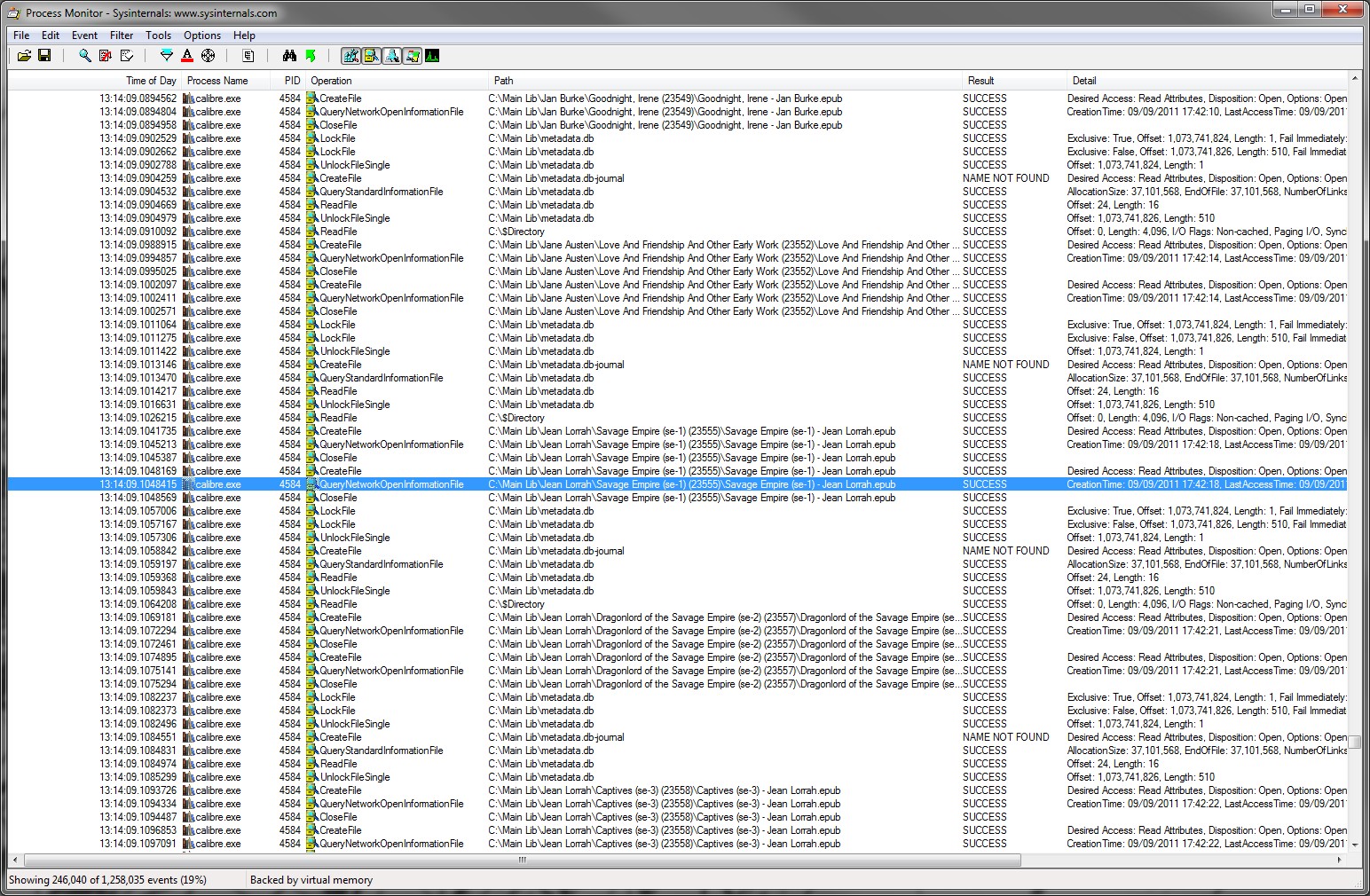This screenshot has height=896, width=1370.
Task: Toggle Show Network Activity button
Action: point(391,56)
